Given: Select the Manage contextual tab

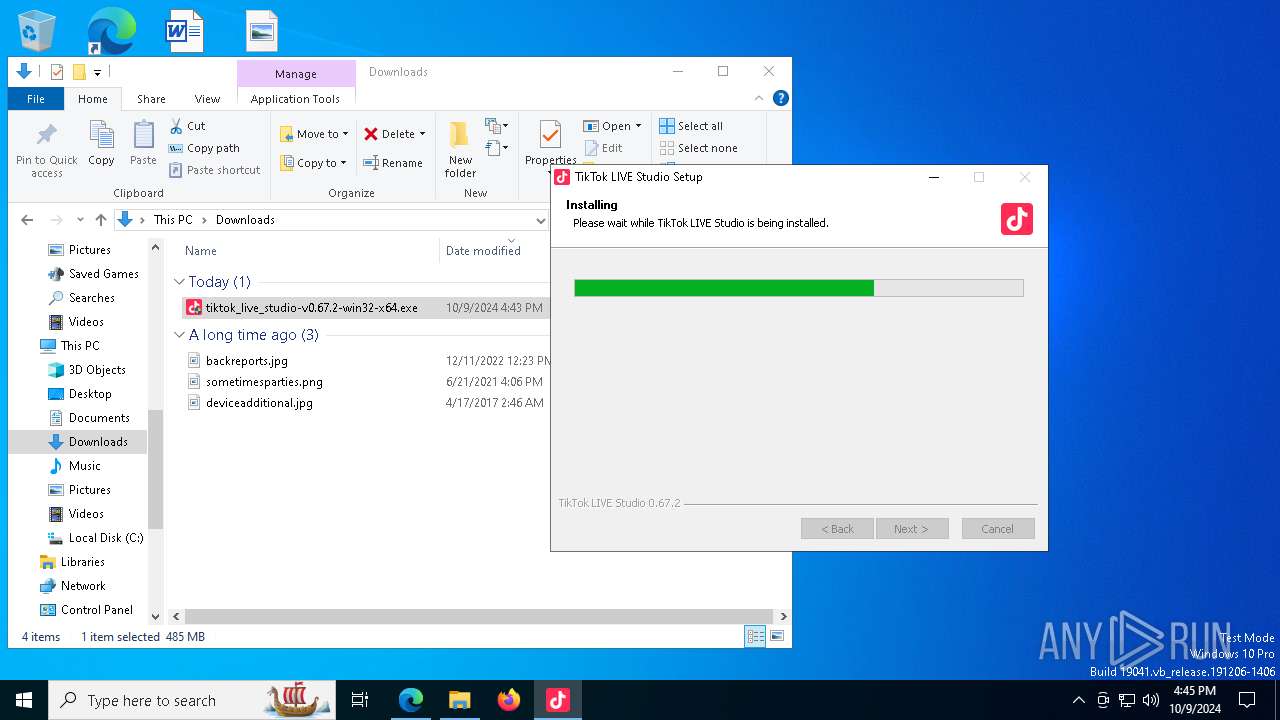Looking at the screenshot, I should pyautogui.click(x=296, y=74).
